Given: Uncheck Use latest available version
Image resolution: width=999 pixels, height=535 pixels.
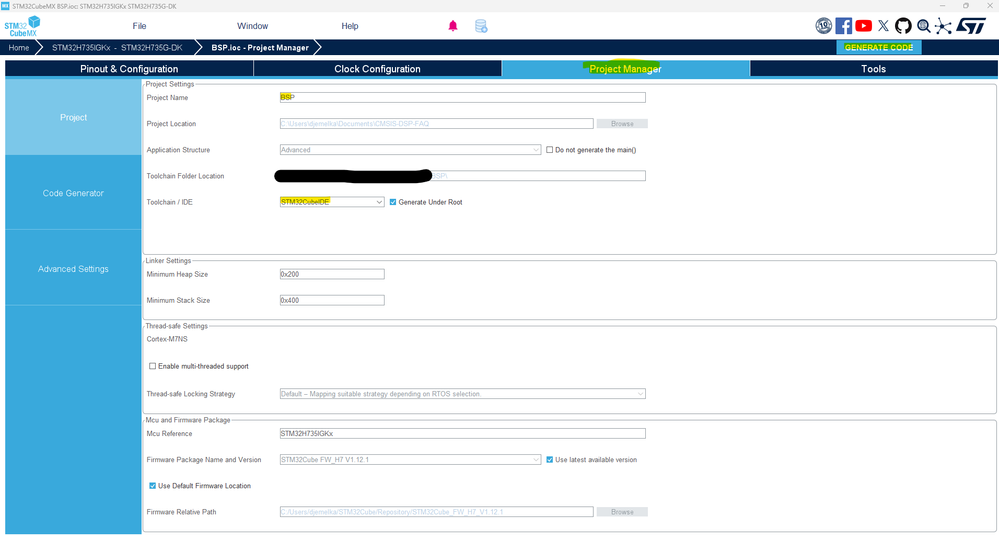Looking at the screenshot, I should coord(550,459).
